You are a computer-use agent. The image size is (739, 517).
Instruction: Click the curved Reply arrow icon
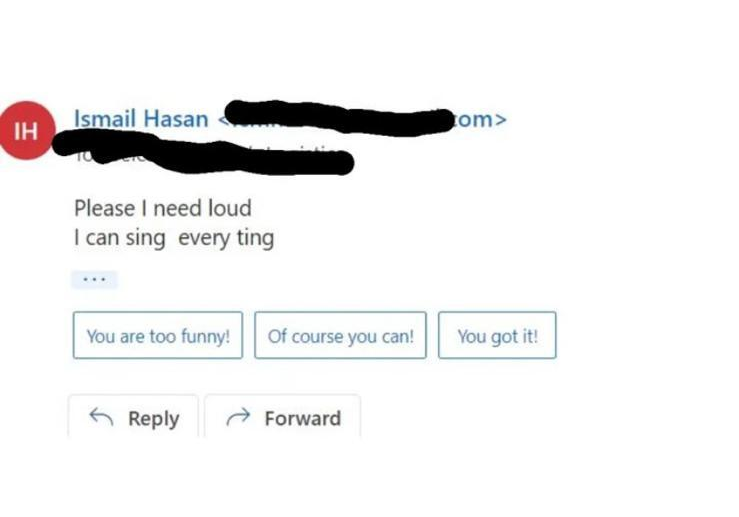click(101, 418)
